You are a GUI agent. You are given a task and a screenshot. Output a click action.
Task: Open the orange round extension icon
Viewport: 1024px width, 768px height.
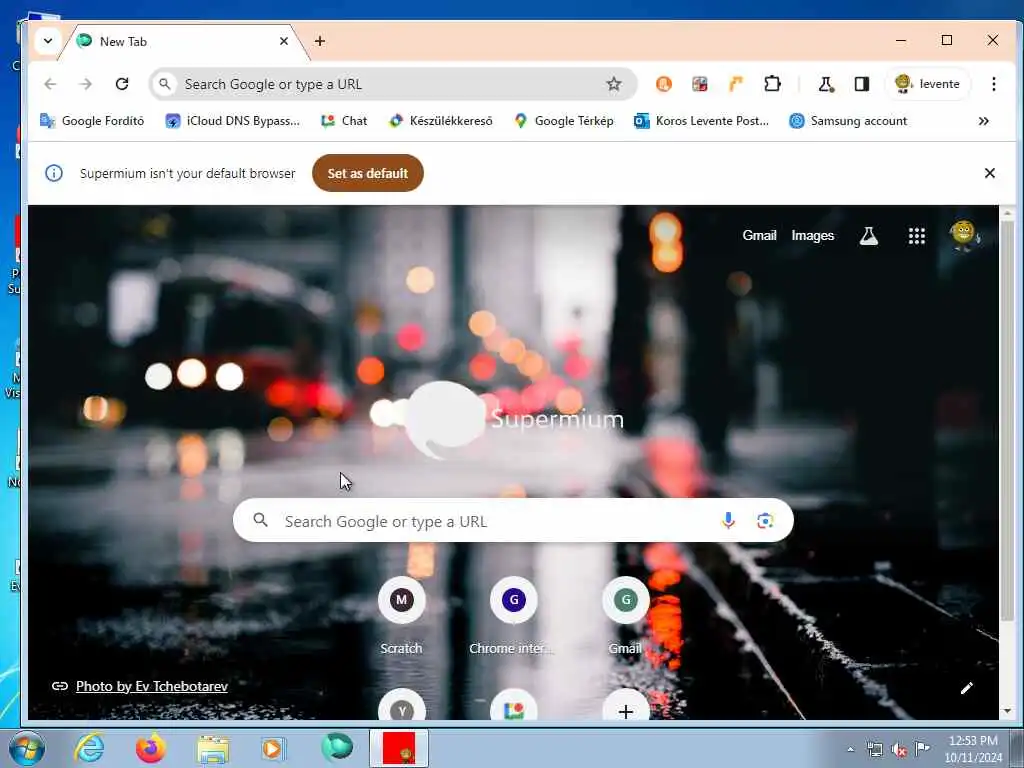[x=664, y=84]
